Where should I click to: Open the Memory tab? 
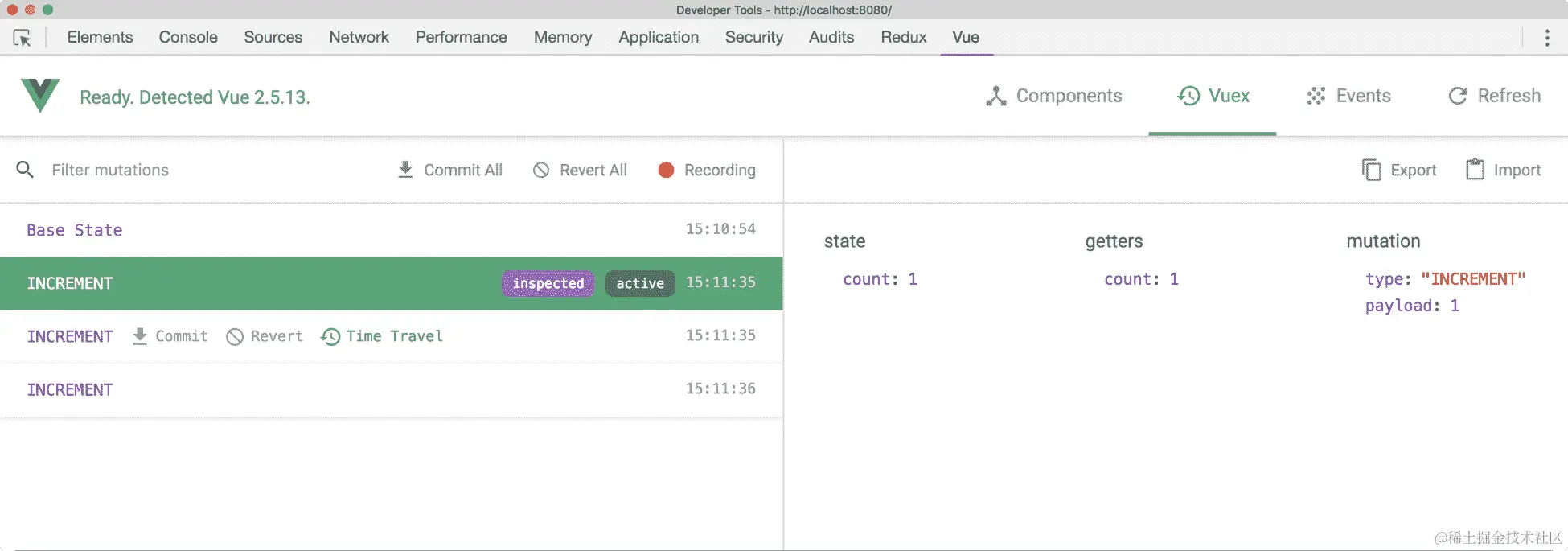click(563, 37)
